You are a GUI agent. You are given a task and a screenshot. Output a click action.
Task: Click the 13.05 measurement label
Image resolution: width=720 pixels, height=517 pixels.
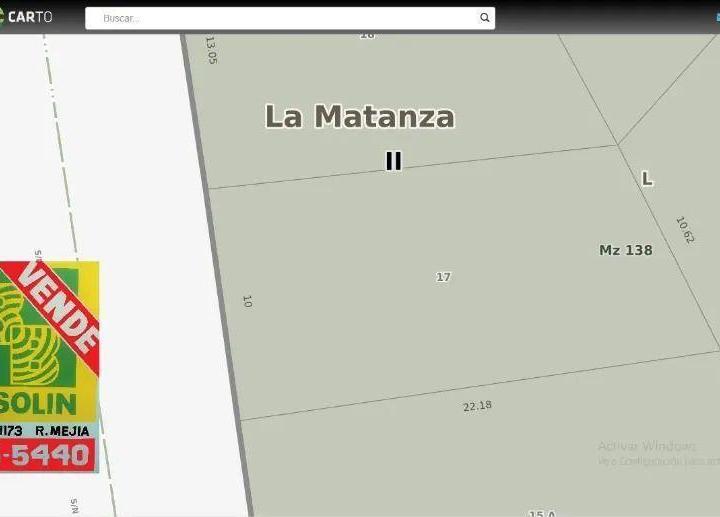211,50
